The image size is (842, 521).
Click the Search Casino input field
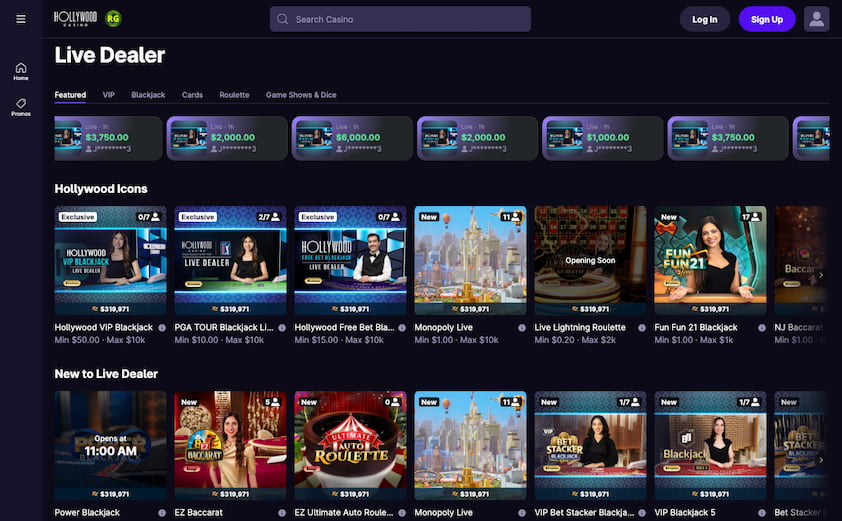pos(400,19)
